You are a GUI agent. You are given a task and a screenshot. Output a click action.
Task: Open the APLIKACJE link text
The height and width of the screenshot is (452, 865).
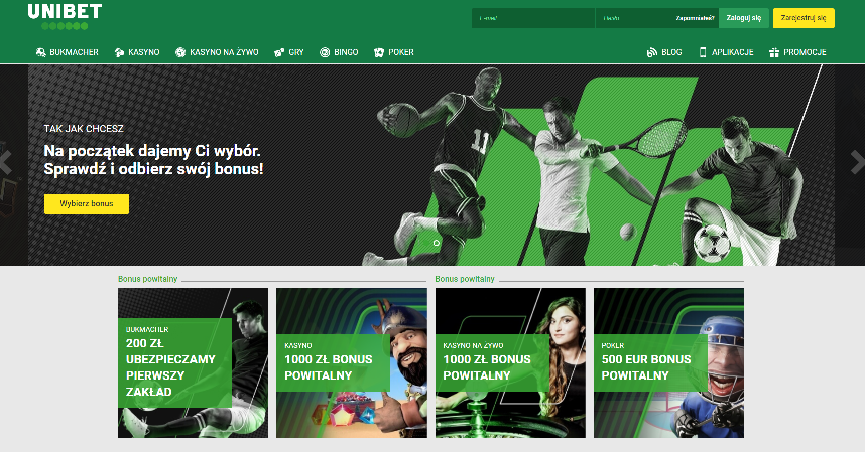733,52
